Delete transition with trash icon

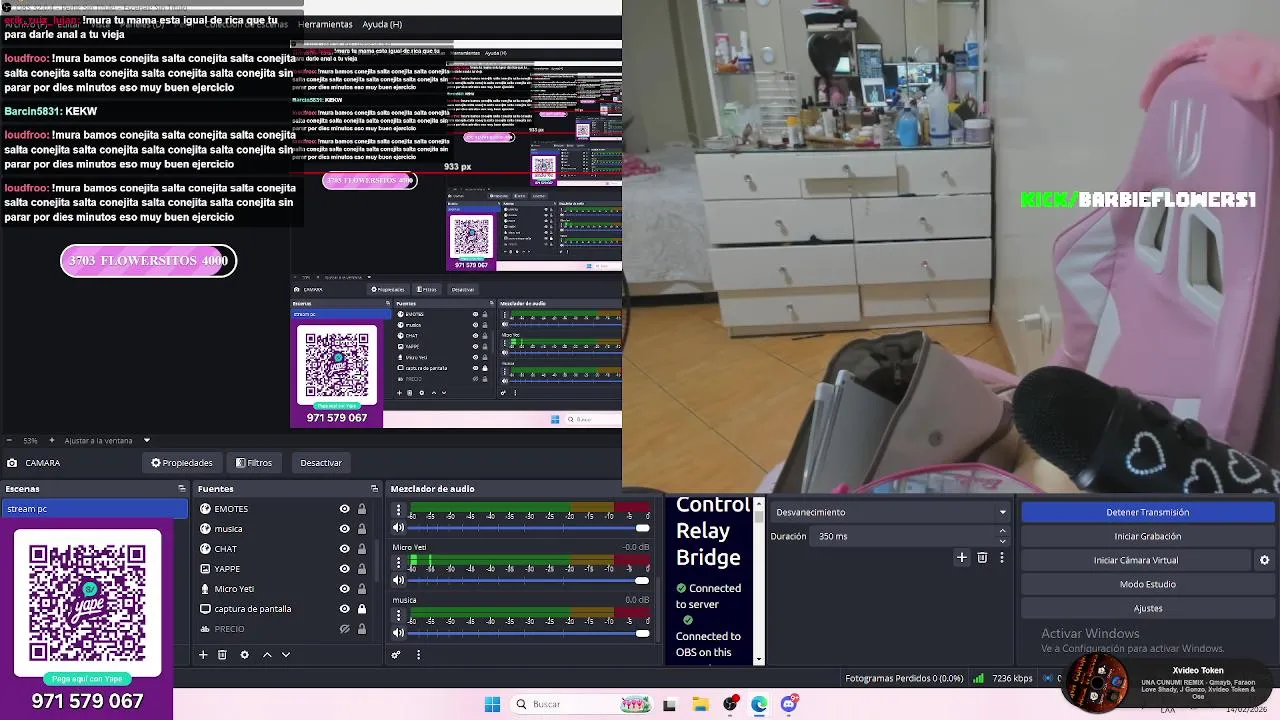coord(982,558)
